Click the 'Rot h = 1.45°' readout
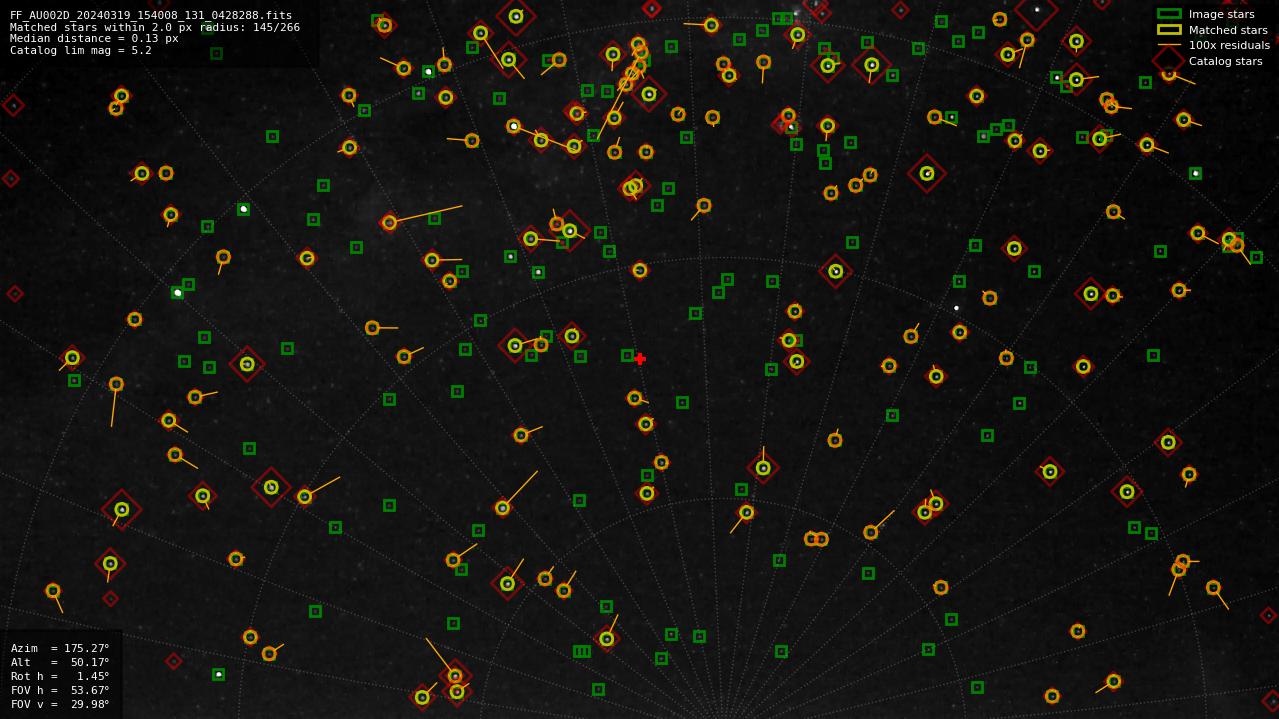The height and width of the screenshot is (719, 1279). pyautogui.click(x=60, y=676)
